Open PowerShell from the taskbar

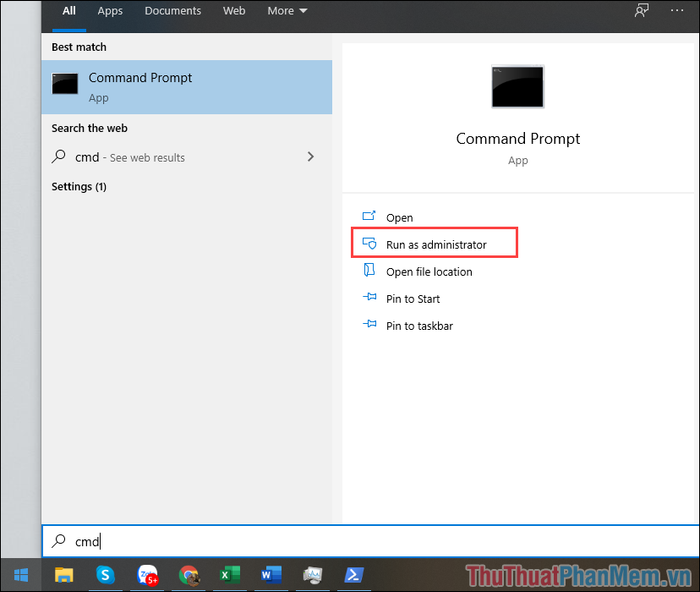(x=354, y=574)
